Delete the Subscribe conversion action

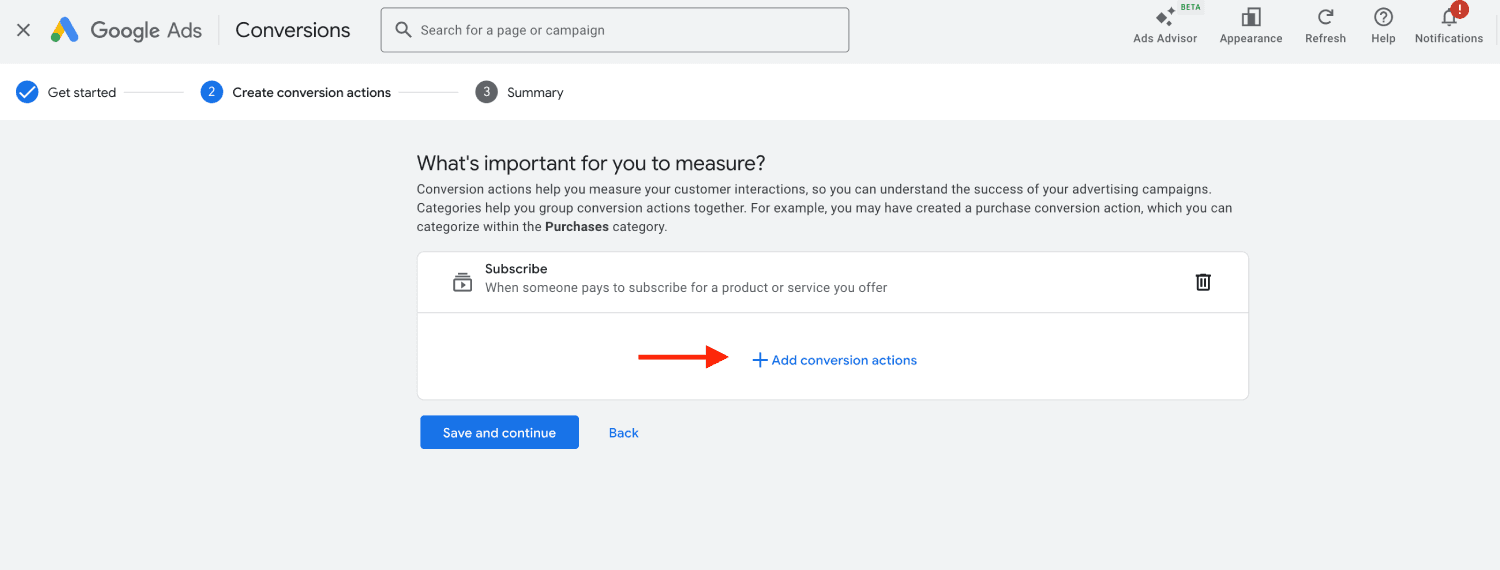coord(1203,282)
